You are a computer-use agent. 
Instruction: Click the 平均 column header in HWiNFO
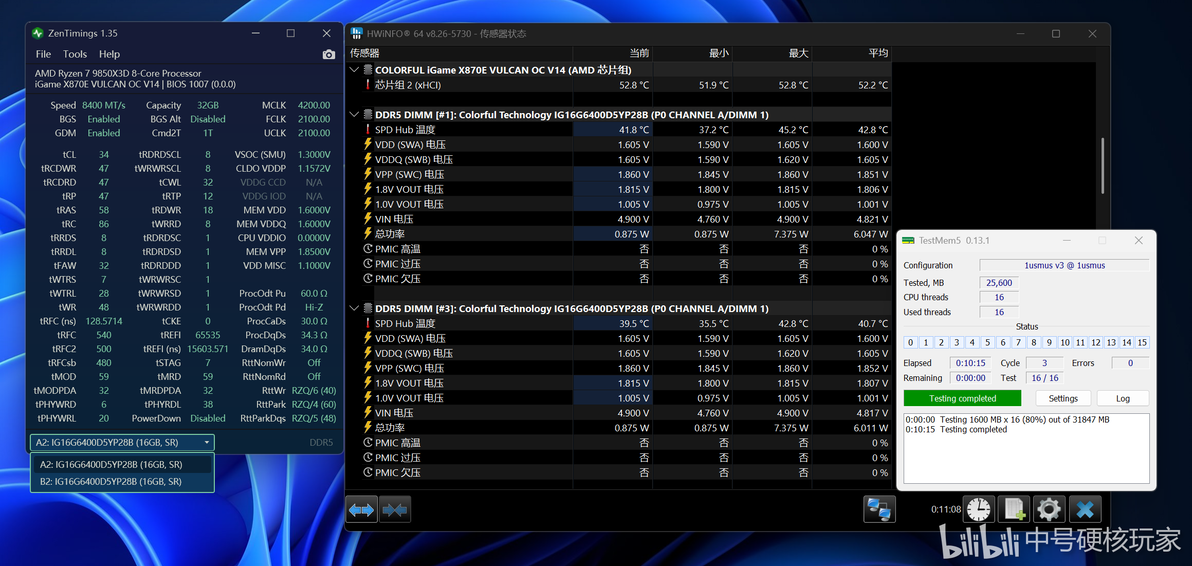point(878,53)
